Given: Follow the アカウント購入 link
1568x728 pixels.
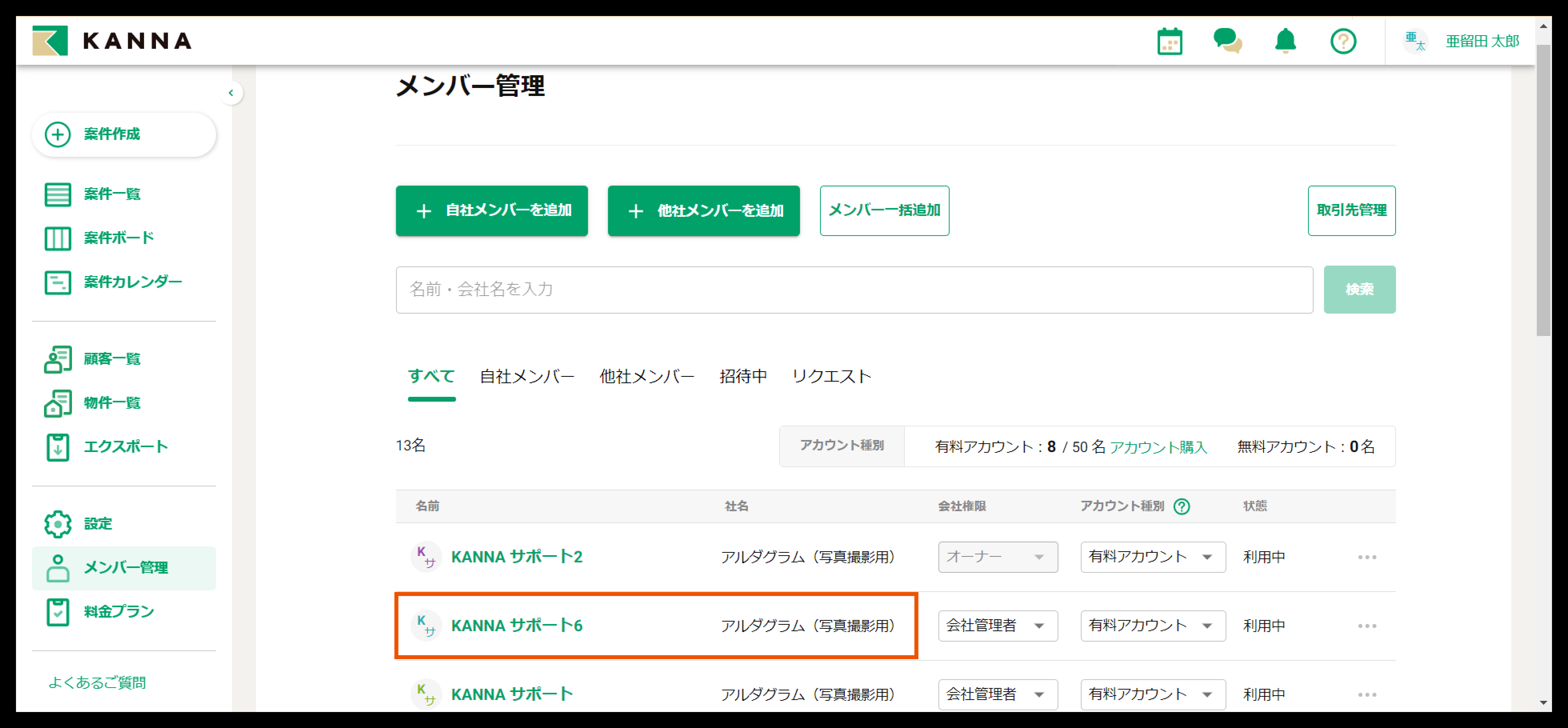Looking at the screenshot, I should (1158, 447).
